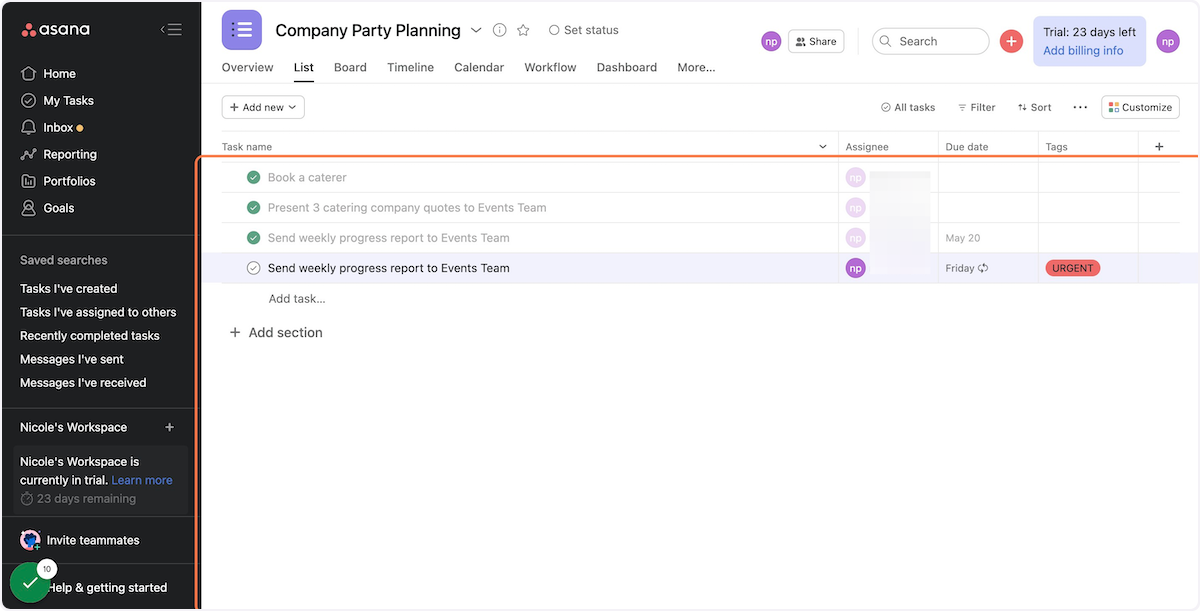Click the Asana logo
Screen dimensions: 1200x611
[56, 30]
